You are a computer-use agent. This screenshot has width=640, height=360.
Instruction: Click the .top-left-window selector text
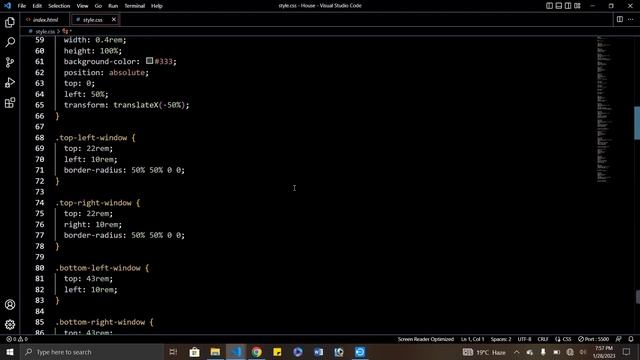tap(91, 138)
